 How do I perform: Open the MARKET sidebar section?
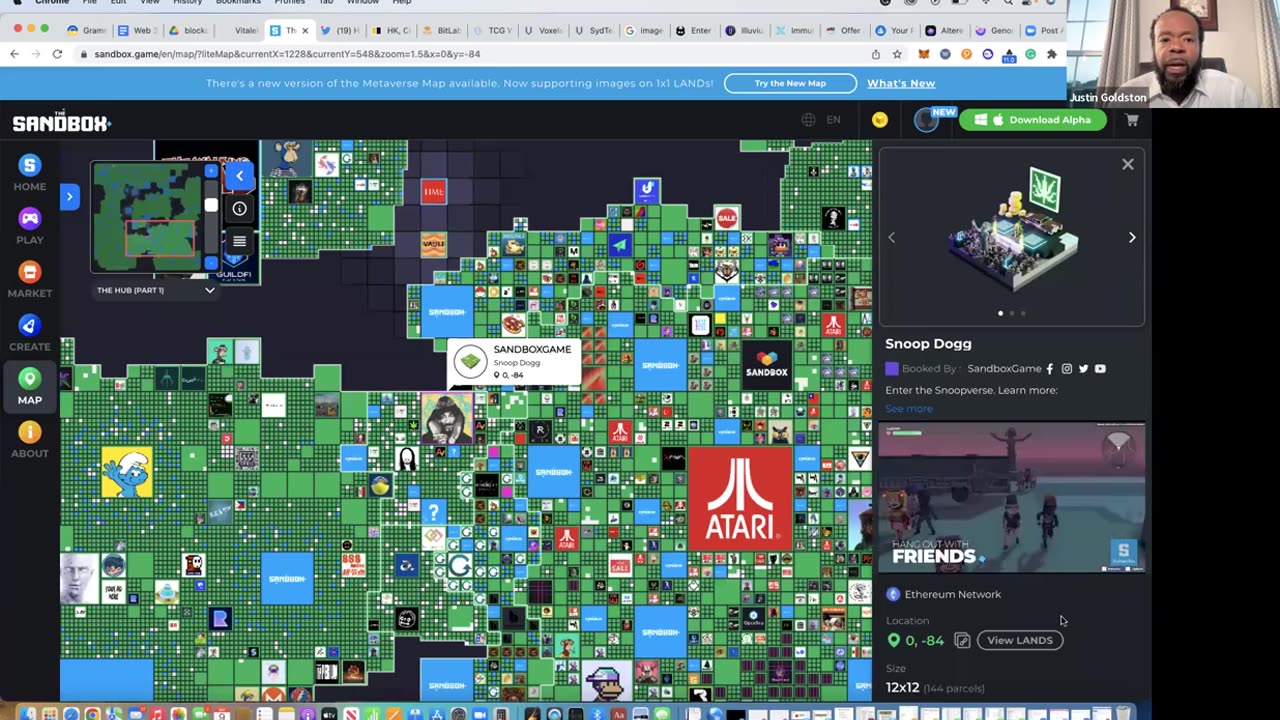coord(30,280)
